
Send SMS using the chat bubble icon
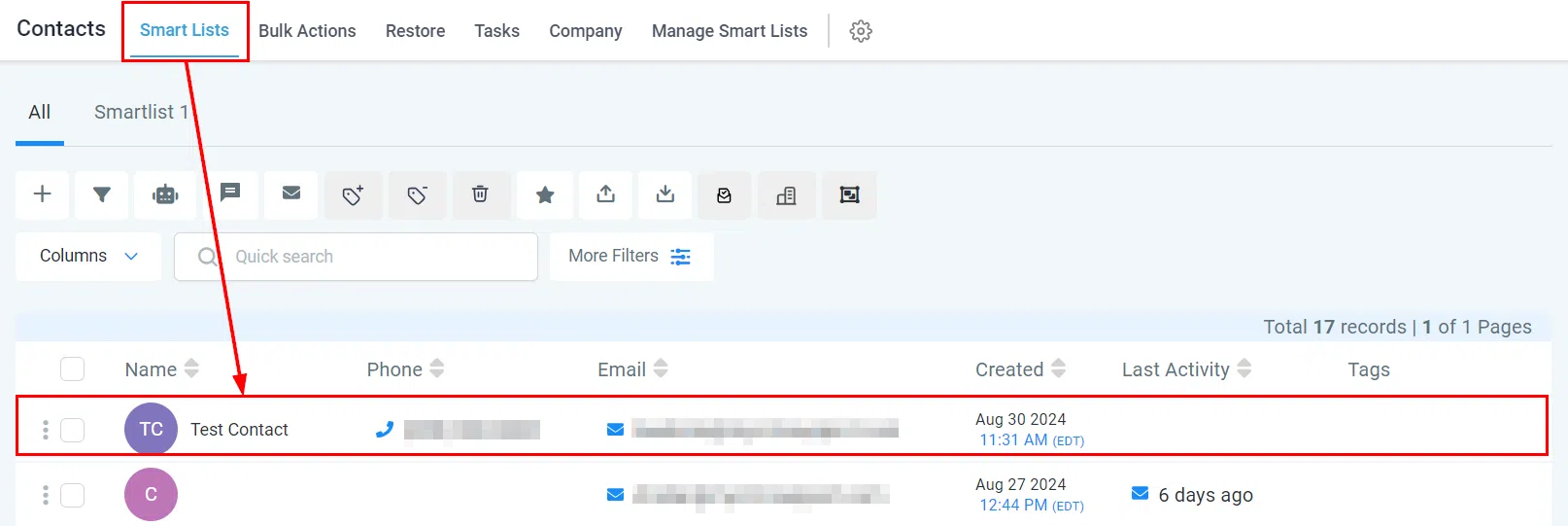click(x=230, y=194)
